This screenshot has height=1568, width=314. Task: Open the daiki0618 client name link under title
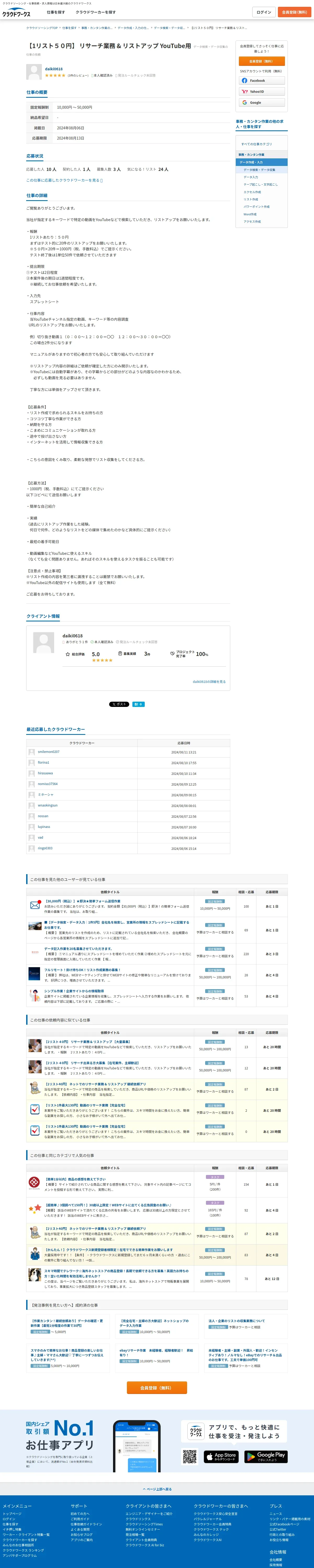(54, 69)
